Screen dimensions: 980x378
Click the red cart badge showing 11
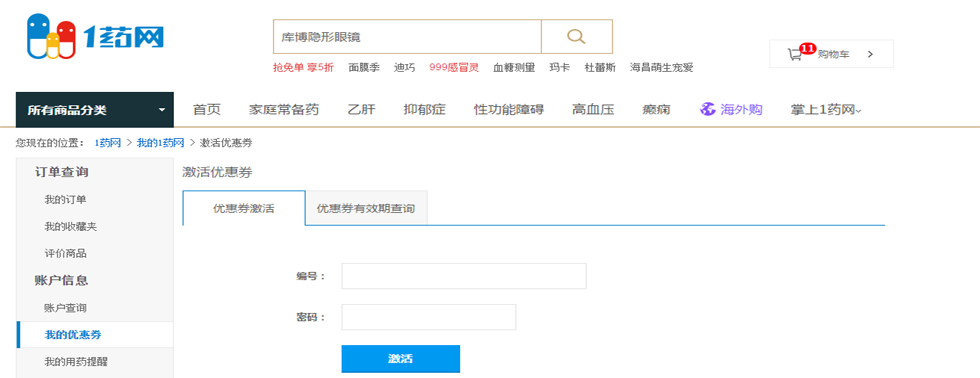[808, 48]
